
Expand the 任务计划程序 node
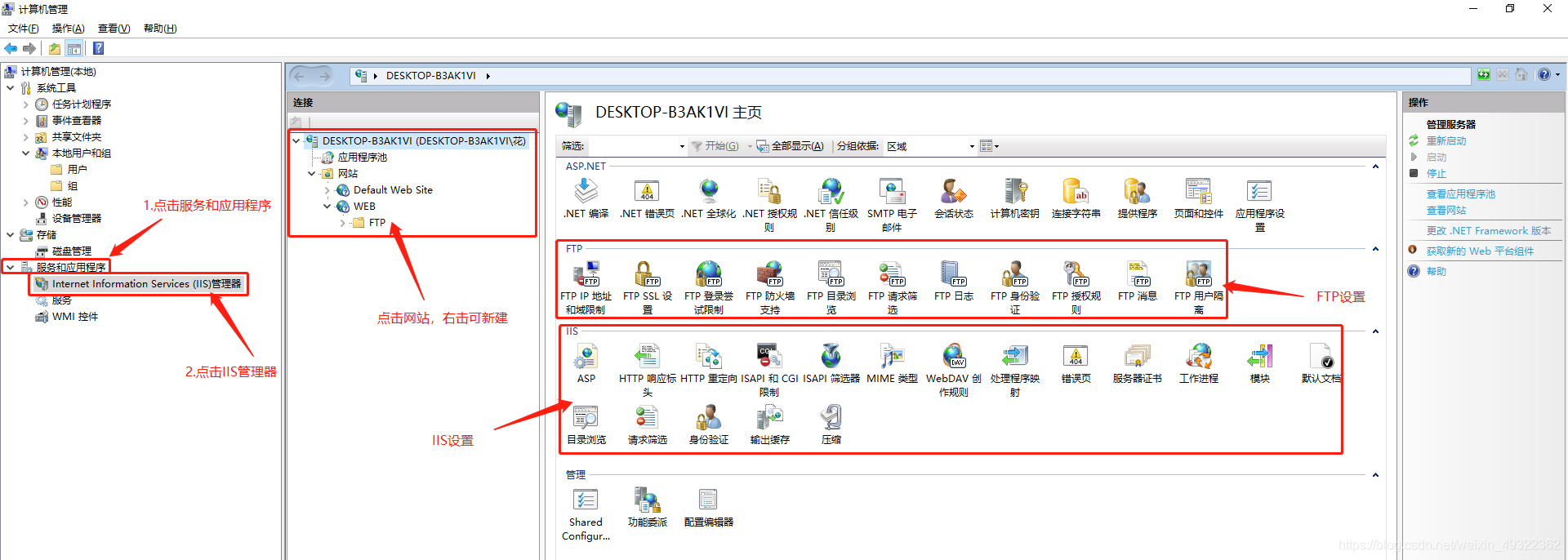(25, 104)
